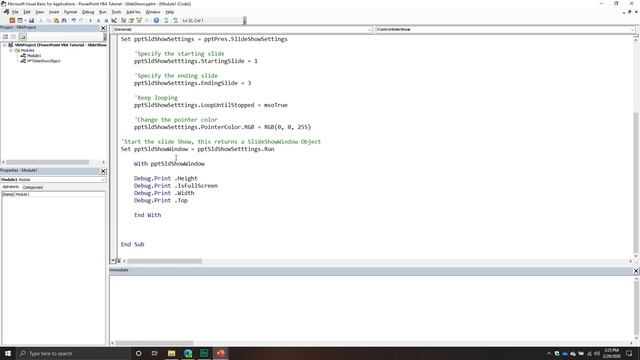The height and width of the screenshot is (360, 640).
Task: Click the Immediate window horizontal scrollbar thumb
Action: [x=154, y=343]
